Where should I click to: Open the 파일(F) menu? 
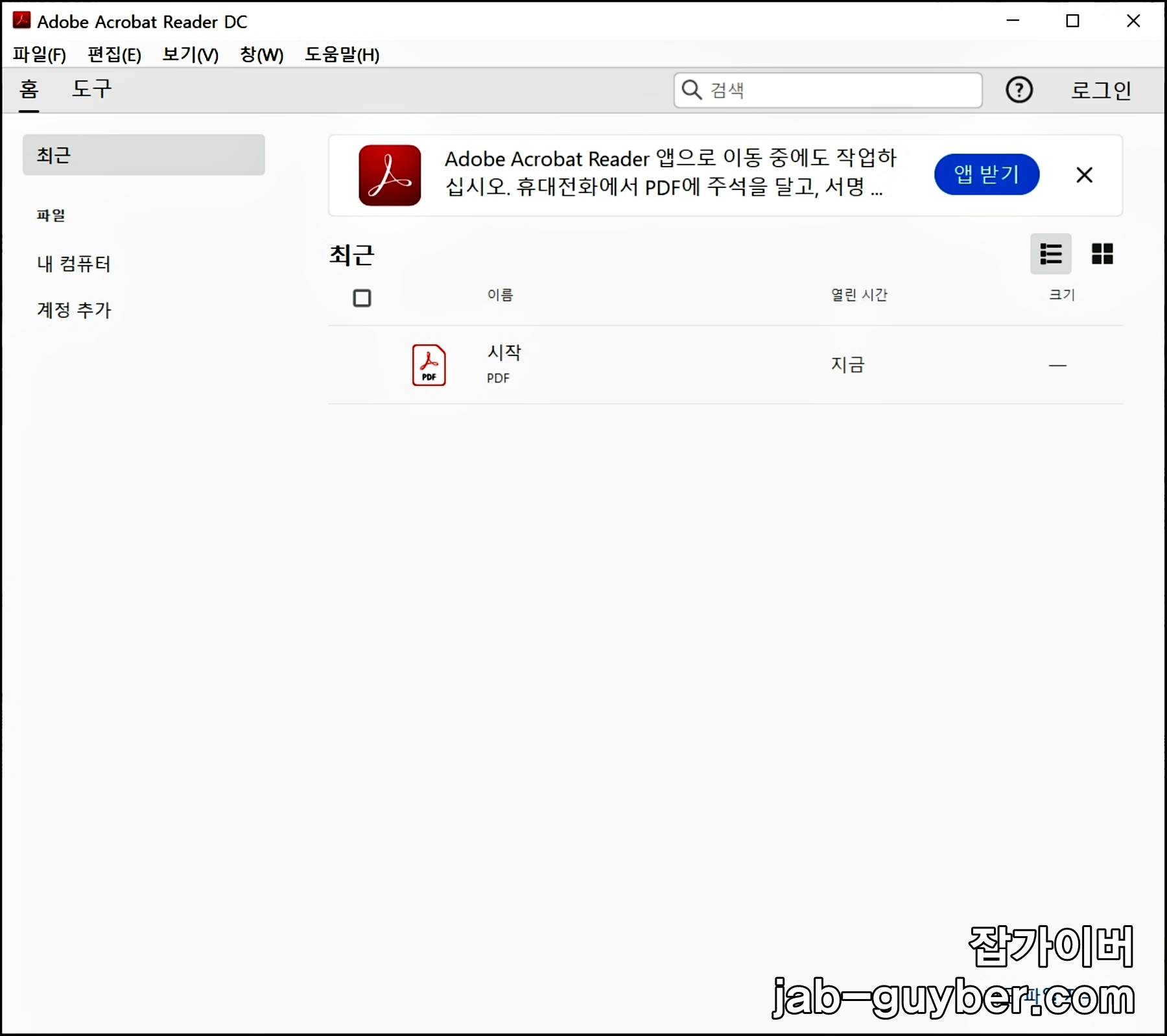click(x=40, y=54)
